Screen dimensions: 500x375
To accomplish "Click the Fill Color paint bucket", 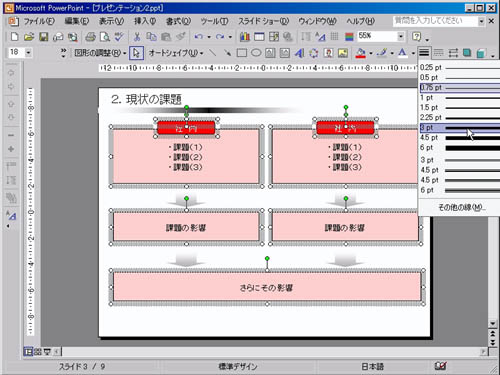I will point(360,53).
